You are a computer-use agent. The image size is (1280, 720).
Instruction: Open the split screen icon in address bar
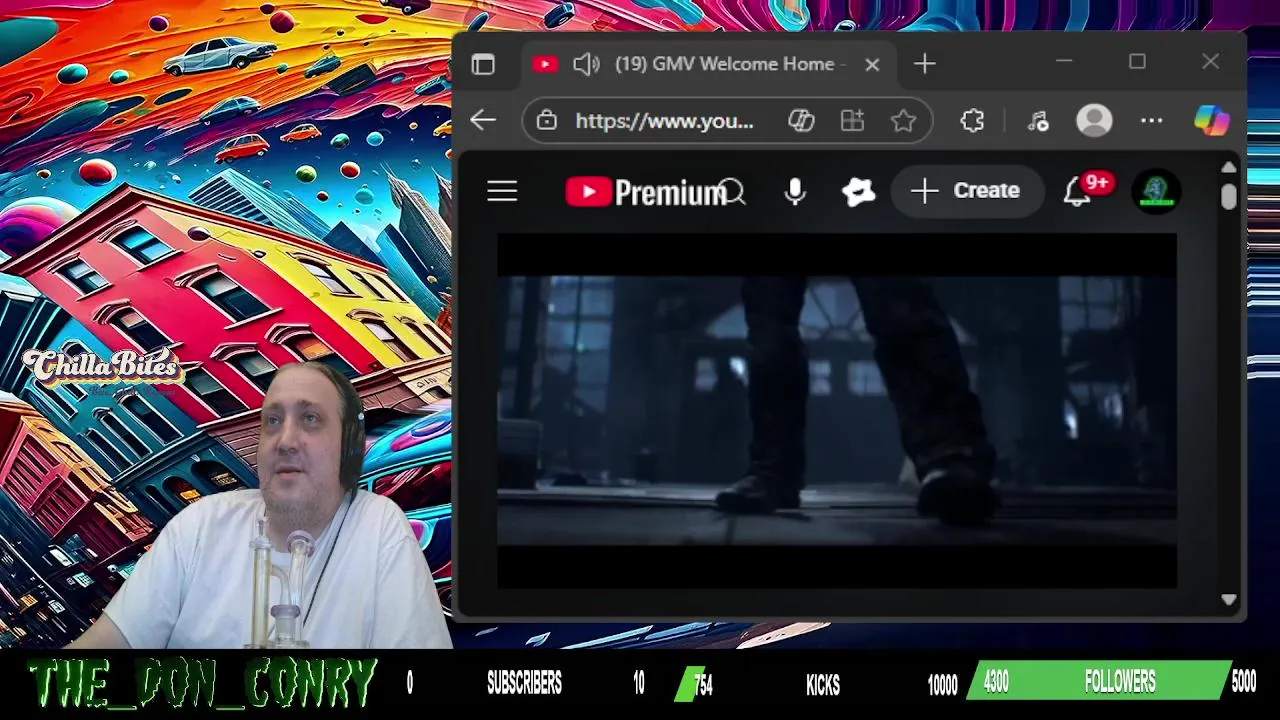coord(852,121)
